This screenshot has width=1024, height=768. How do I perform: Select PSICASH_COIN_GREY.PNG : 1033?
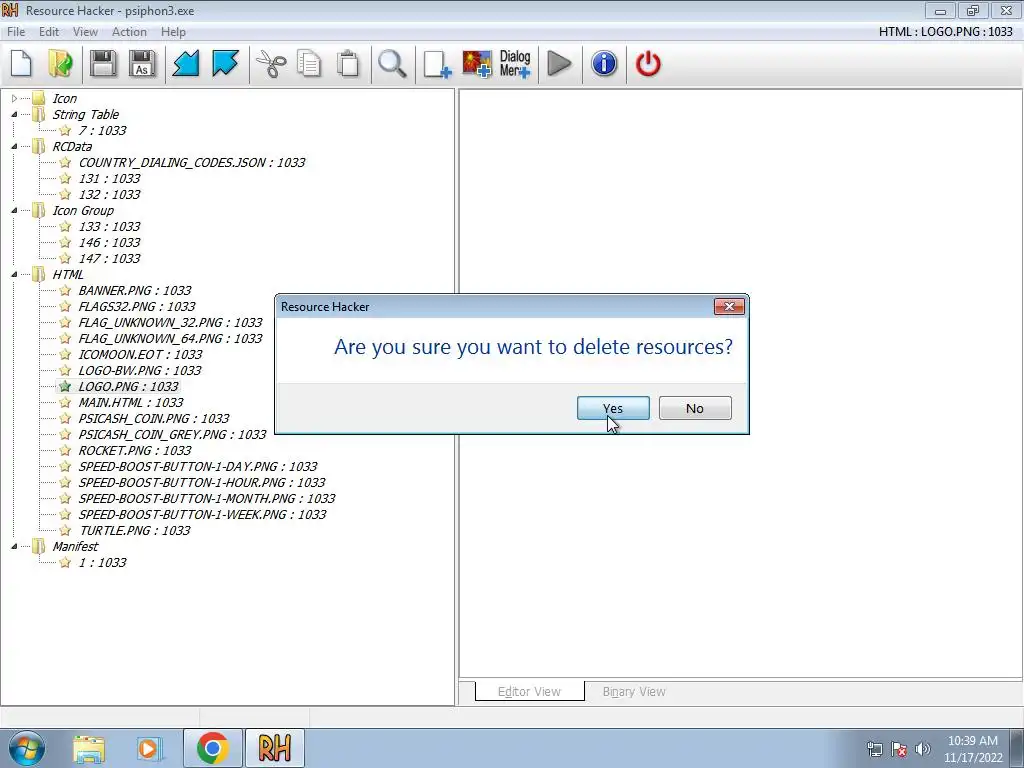(x=172, y=434)
